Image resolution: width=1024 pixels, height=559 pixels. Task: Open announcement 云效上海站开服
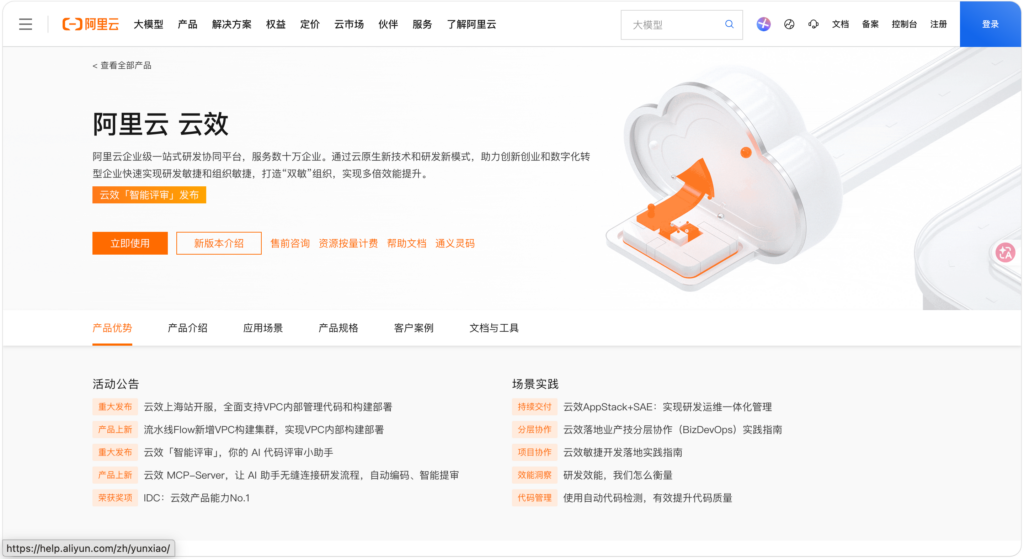(x=268, y=407)
